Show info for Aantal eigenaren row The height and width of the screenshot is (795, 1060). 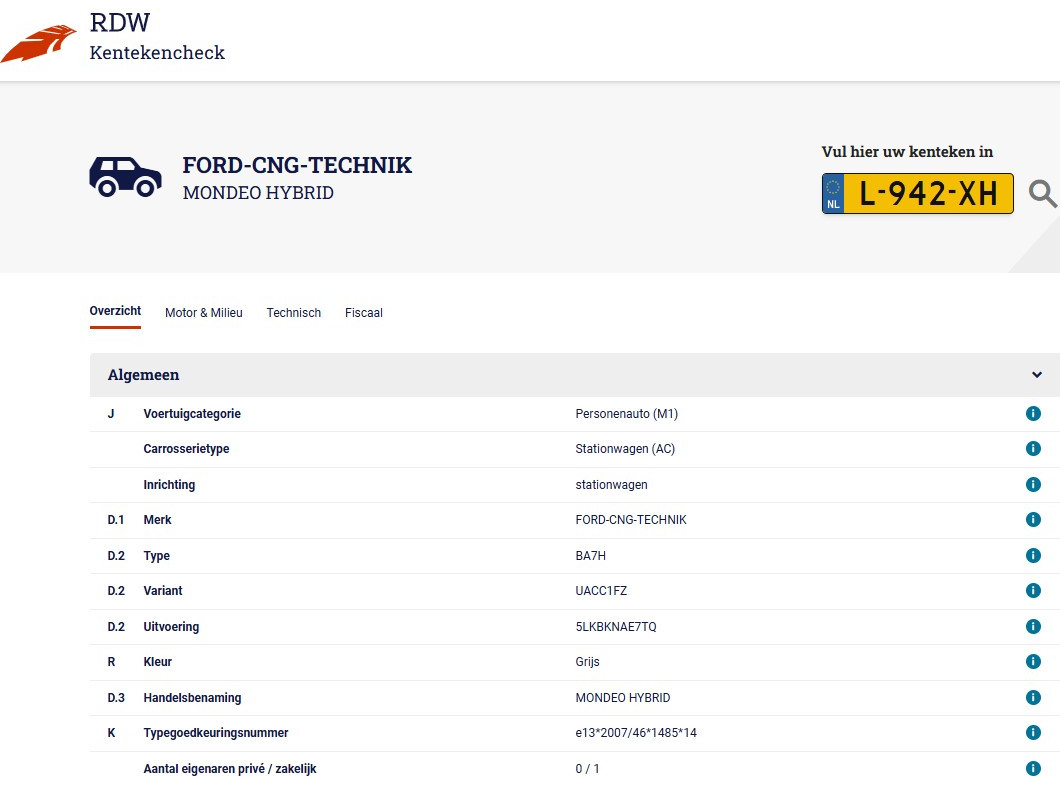[x=1033, y=769]
